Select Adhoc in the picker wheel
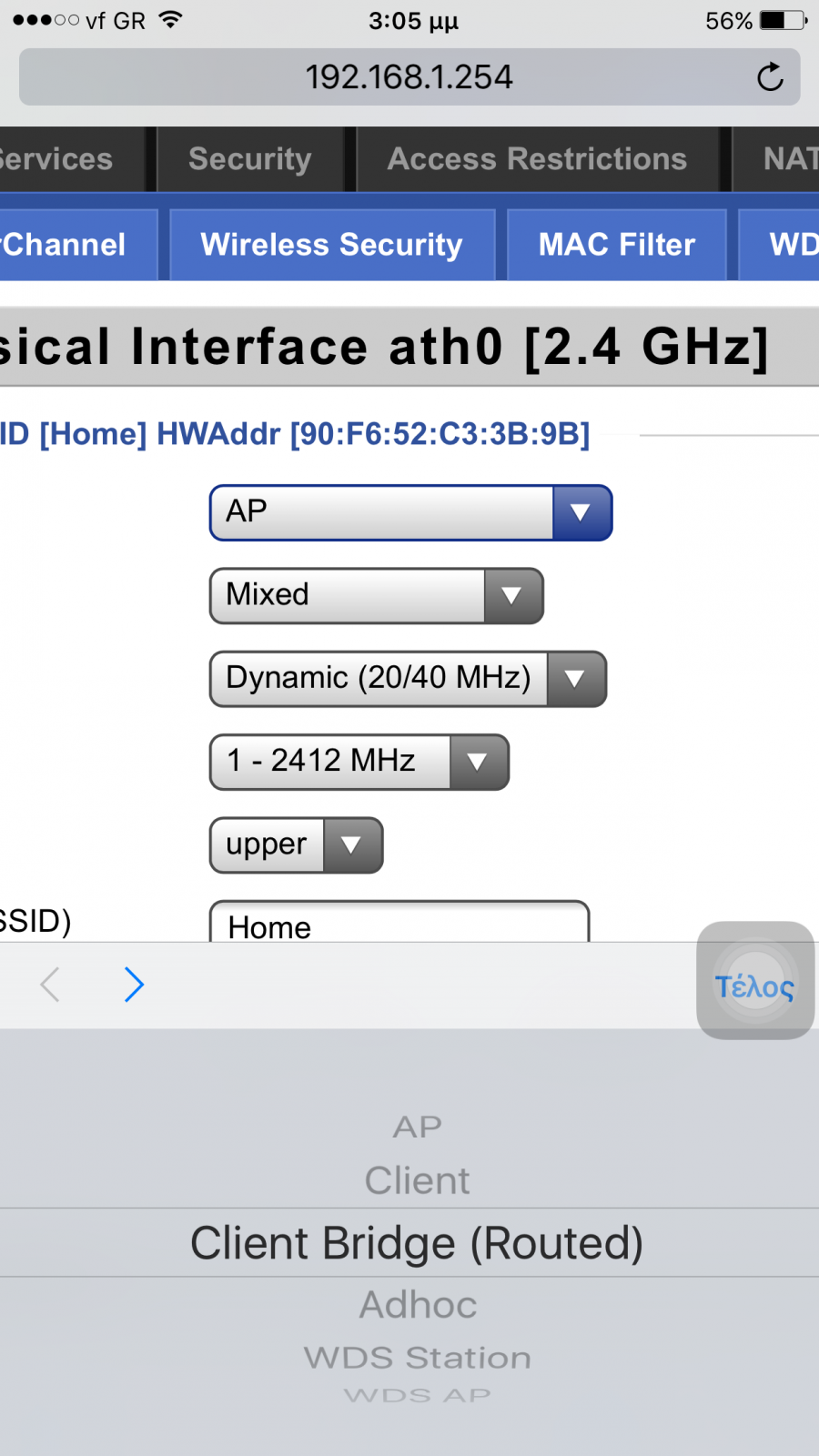The image size is (819, 1456). (418, 1305)
